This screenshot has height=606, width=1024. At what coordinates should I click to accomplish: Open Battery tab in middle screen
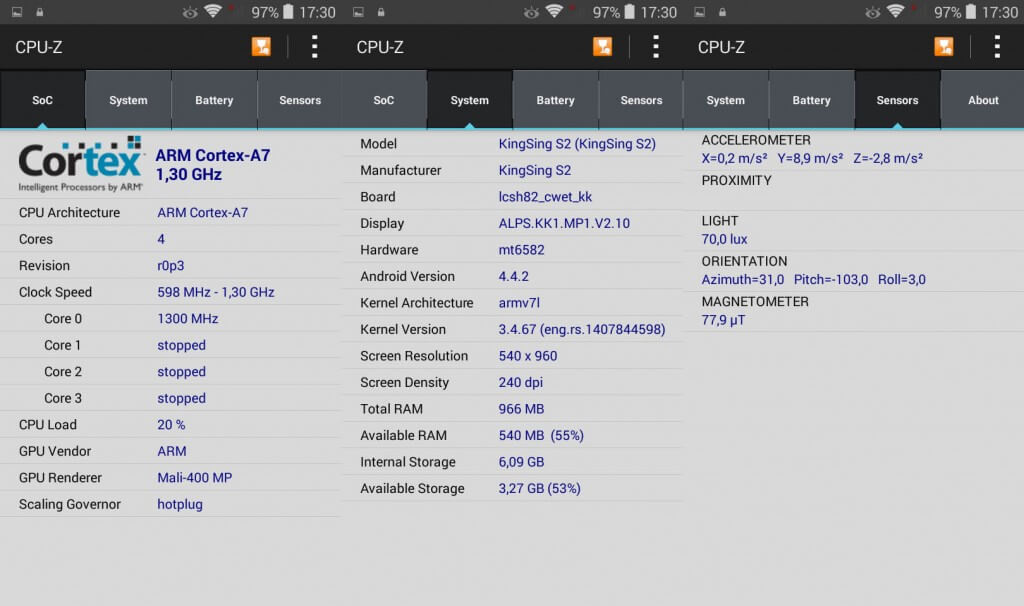point(556,100)
